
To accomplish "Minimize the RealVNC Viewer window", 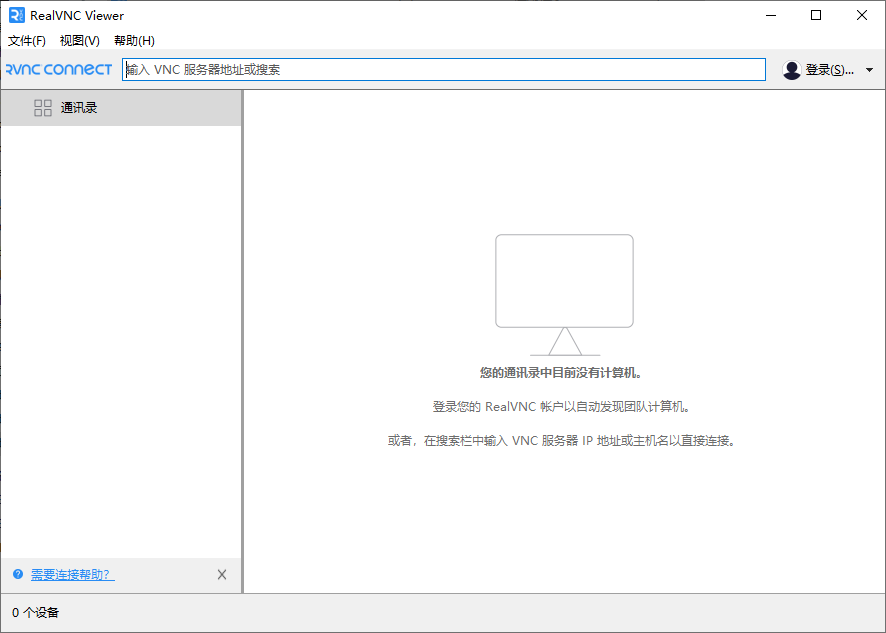I will coord(771,15).
